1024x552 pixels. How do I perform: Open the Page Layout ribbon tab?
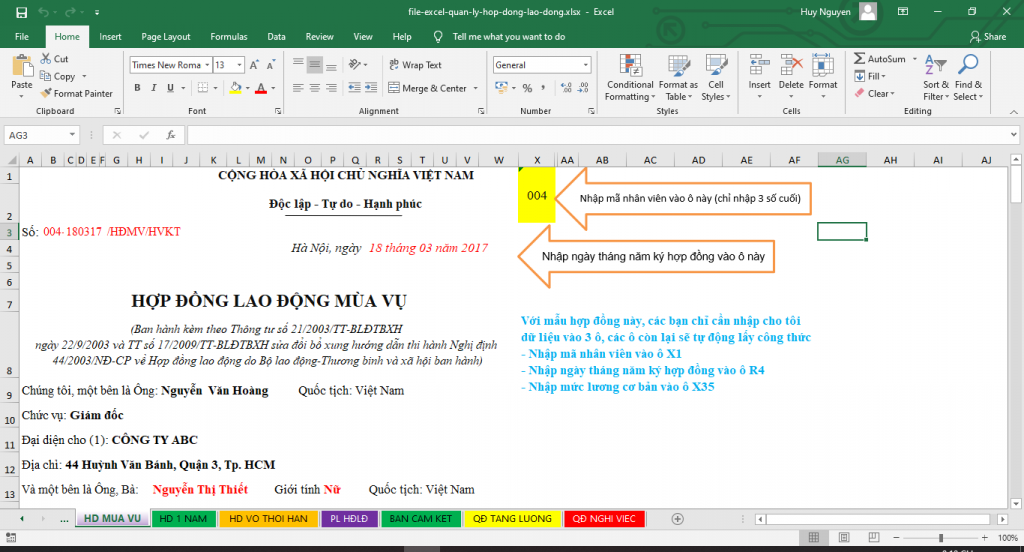165,36
